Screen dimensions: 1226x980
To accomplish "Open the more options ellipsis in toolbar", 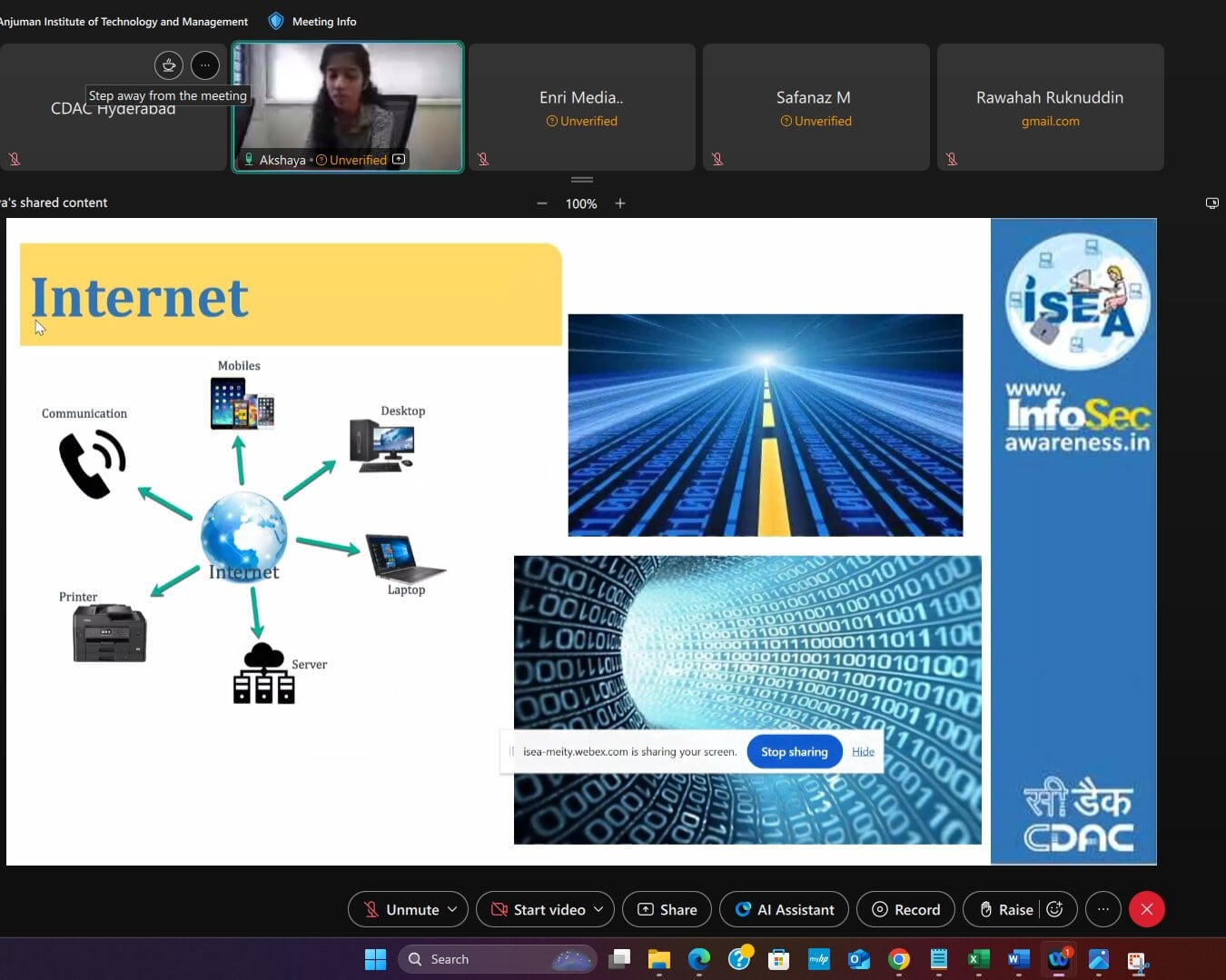I will pos(1103,909).
